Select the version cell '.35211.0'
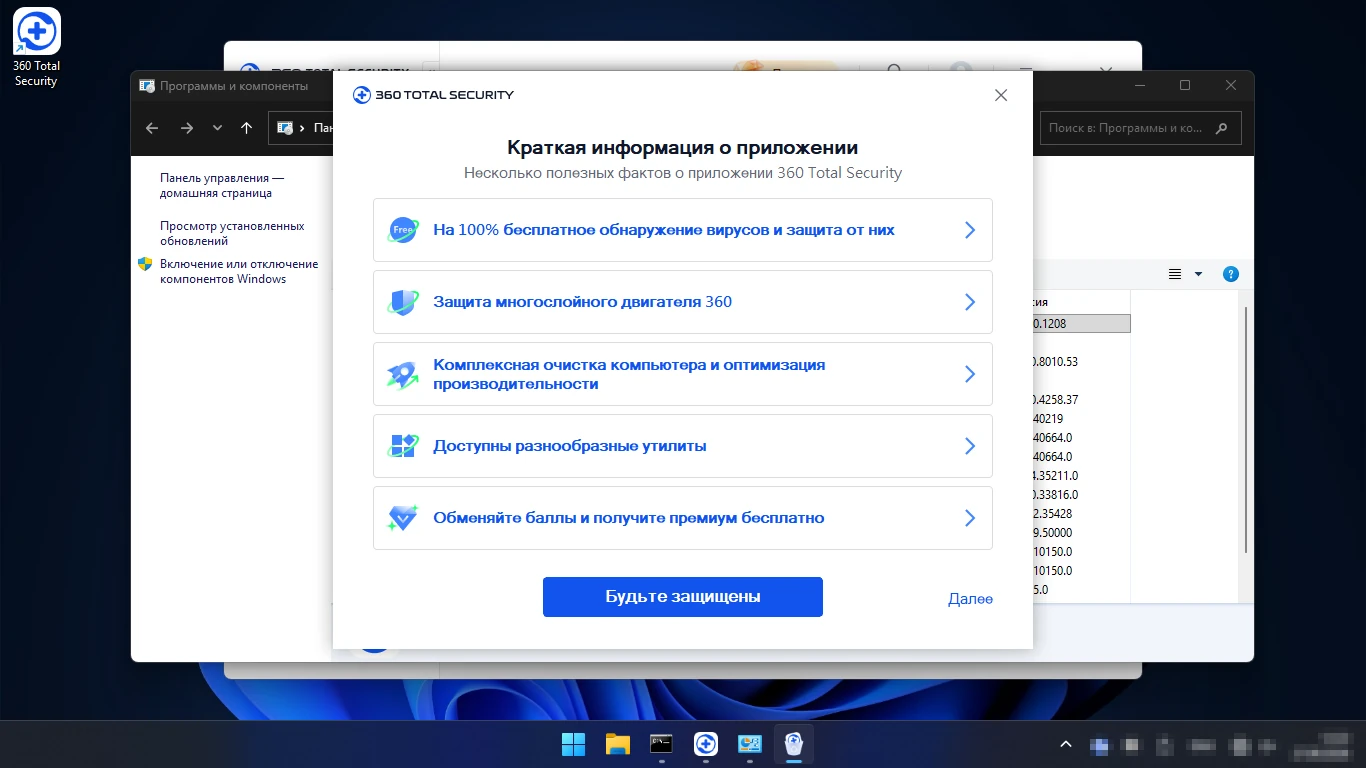Image resolution: width=1366 pixels, height=768 pixels. (x=1058, y=475)
